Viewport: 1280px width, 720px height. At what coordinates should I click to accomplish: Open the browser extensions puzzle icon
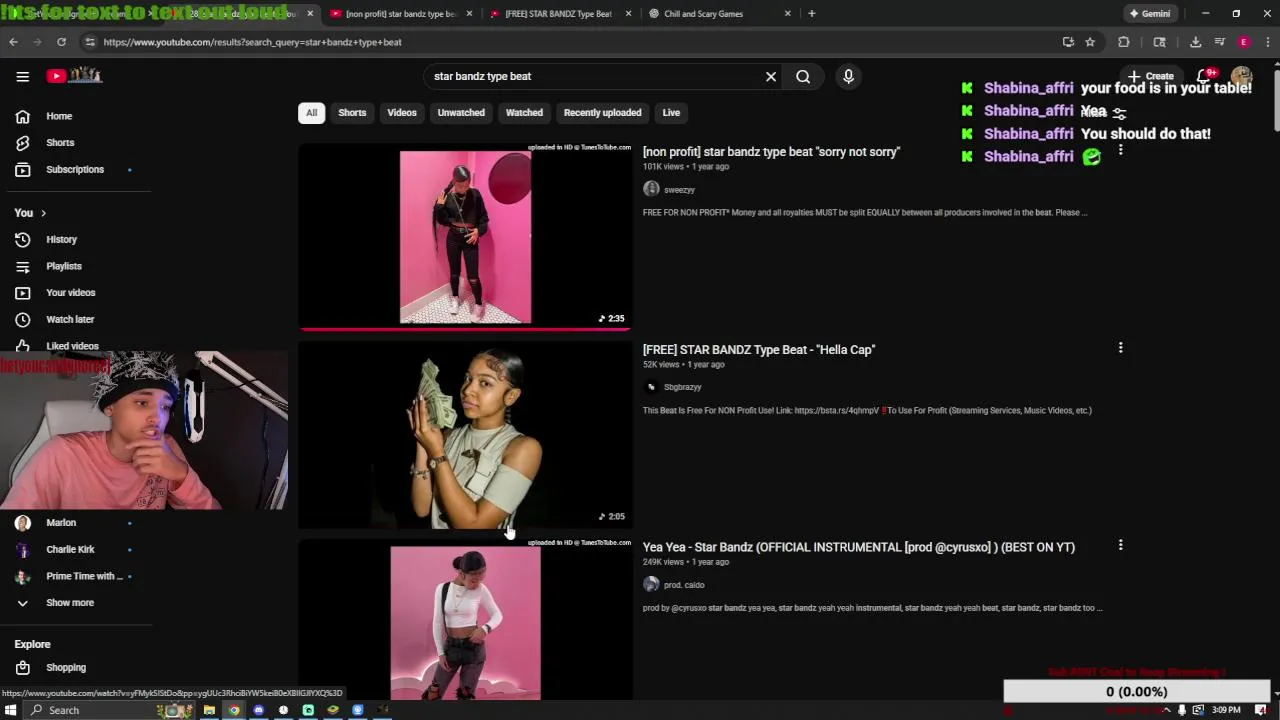tap(1124, 42)
